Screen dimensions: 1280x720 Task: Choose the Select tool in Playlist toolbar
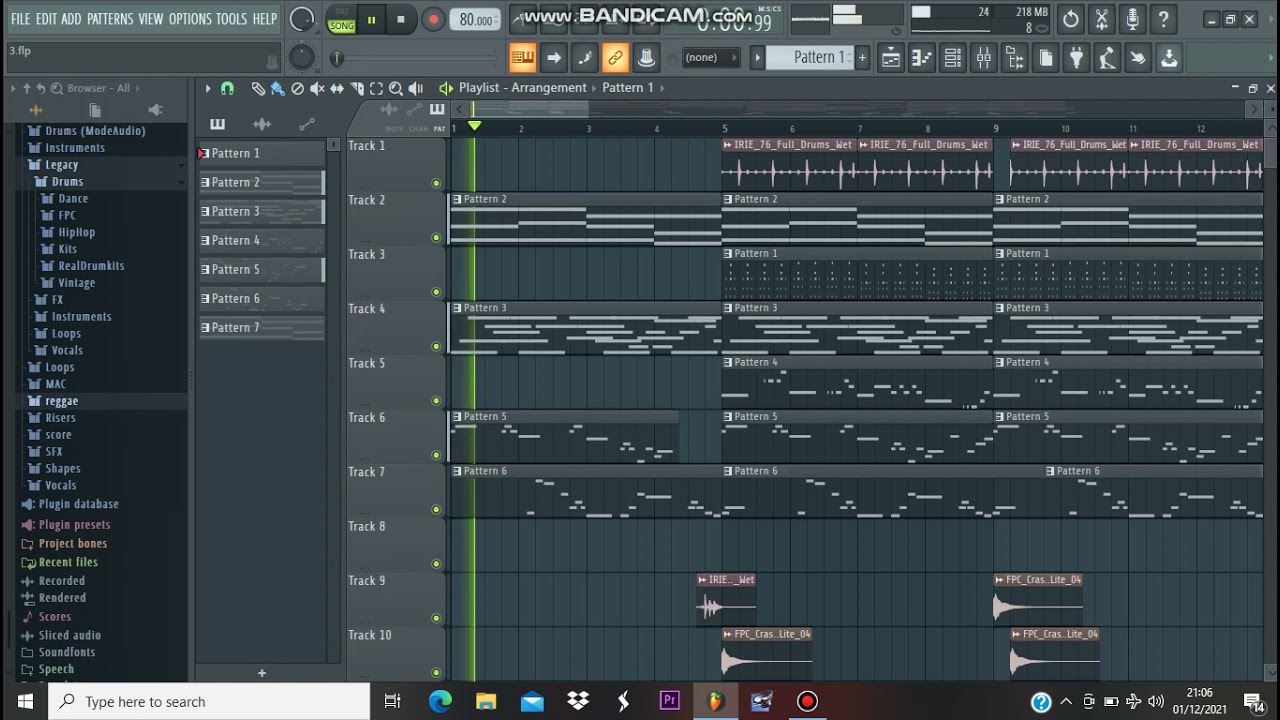click(376, 88)
